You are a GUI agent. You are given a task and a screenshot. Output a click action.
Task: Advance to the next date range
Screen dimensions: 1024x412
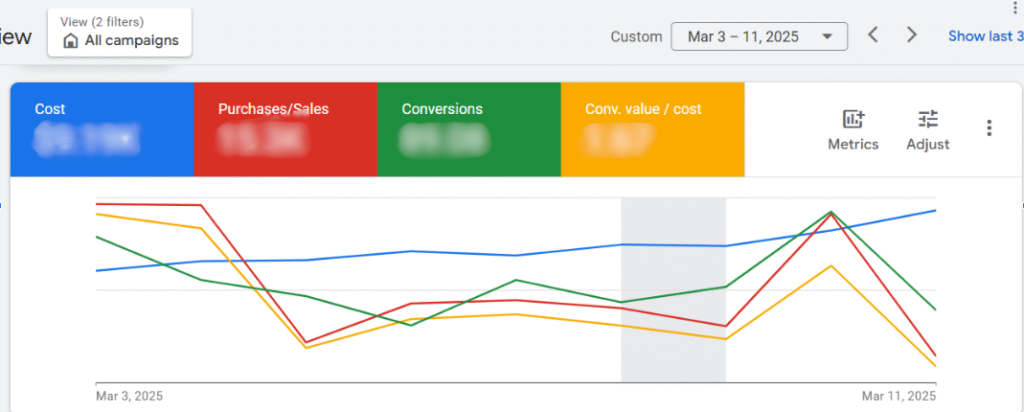911,35
